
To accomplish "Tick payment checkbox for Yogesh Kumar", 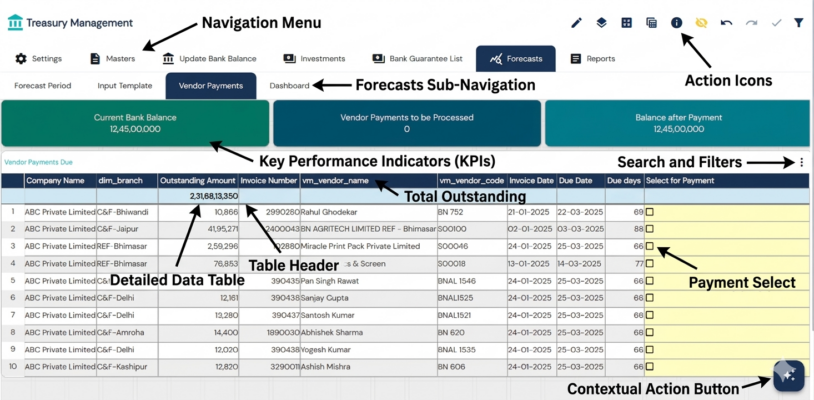I will tap(649, 350).
